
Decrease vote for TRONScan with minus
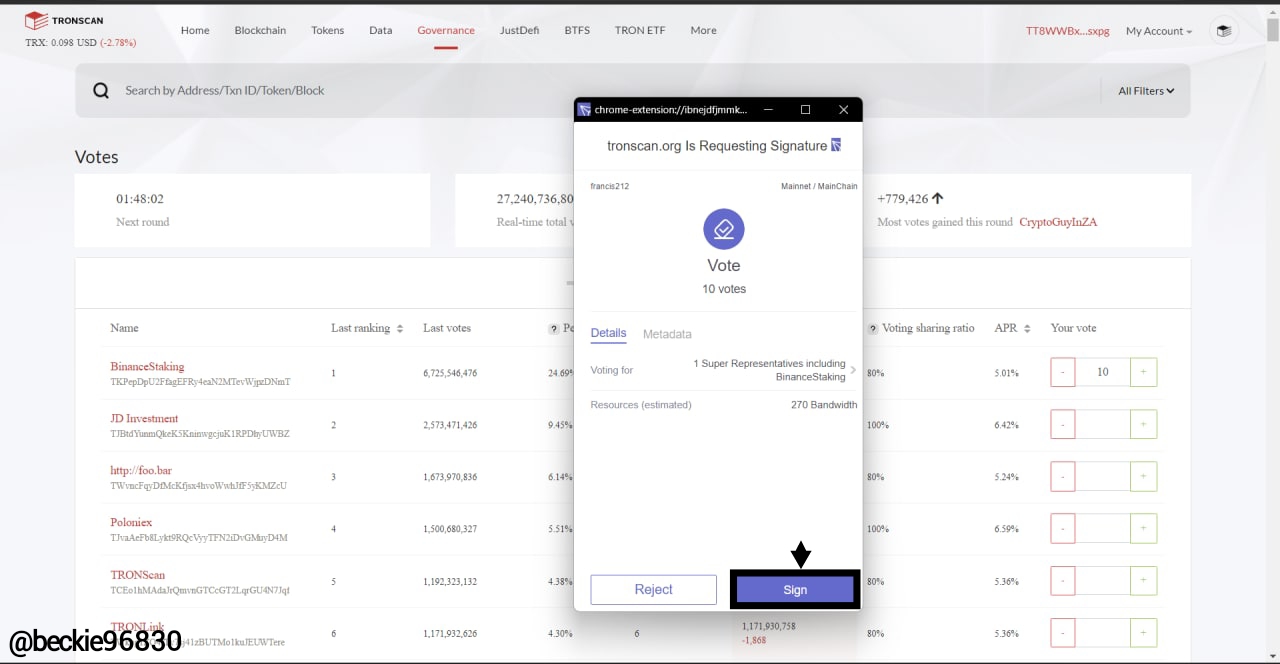1062,580
